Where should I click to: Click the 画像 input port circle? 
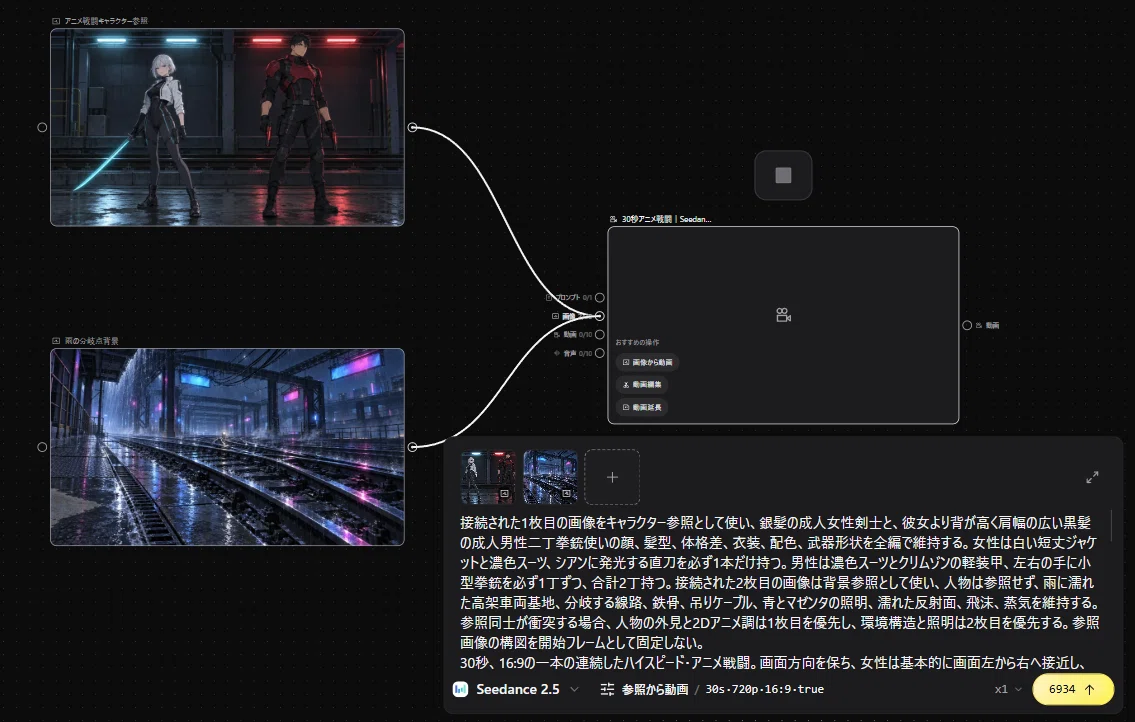pyautogui.click(x=599, y=316)
